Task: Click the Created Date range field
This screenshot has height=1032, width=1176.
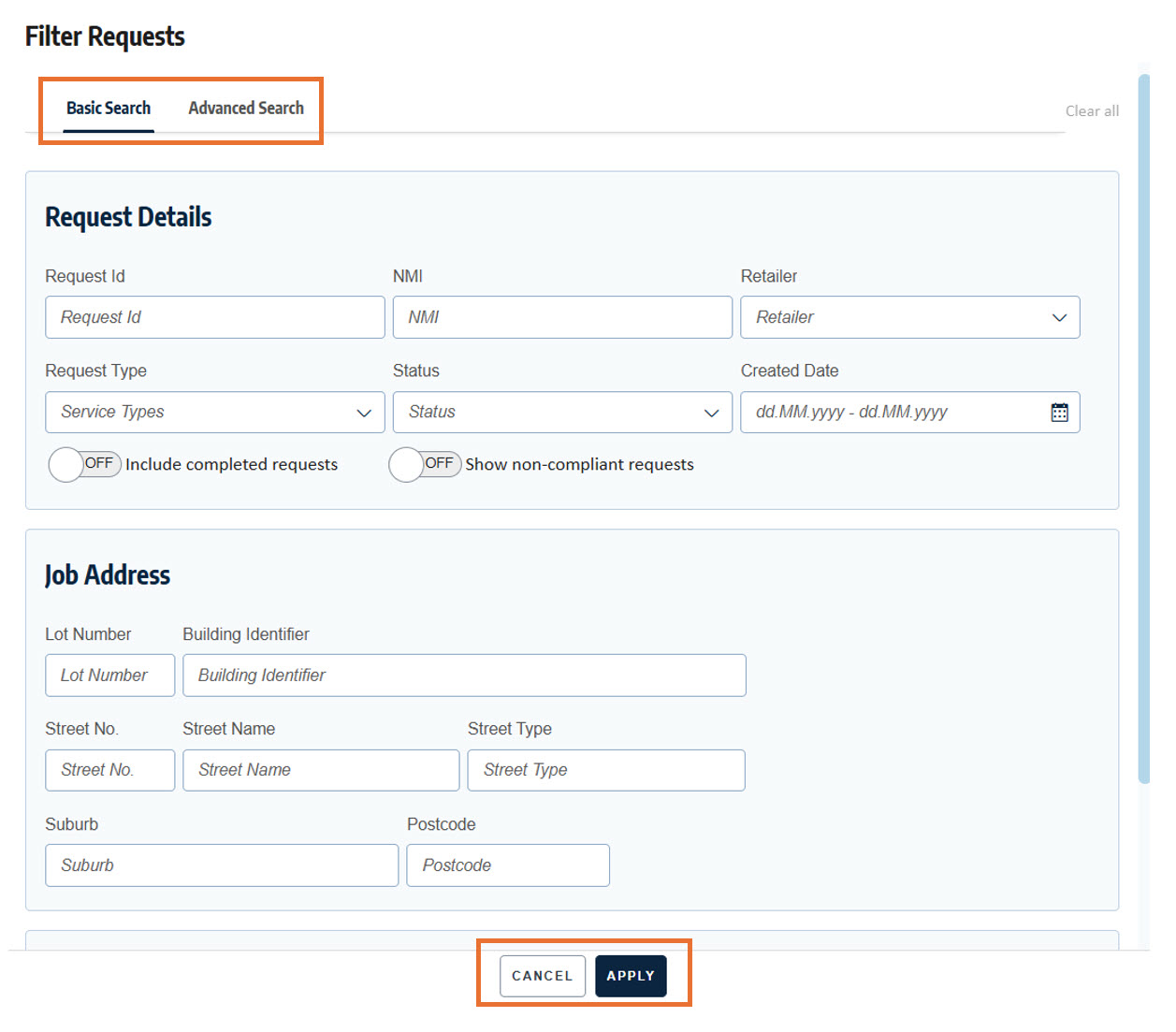Action: click(x=889, y=412)
